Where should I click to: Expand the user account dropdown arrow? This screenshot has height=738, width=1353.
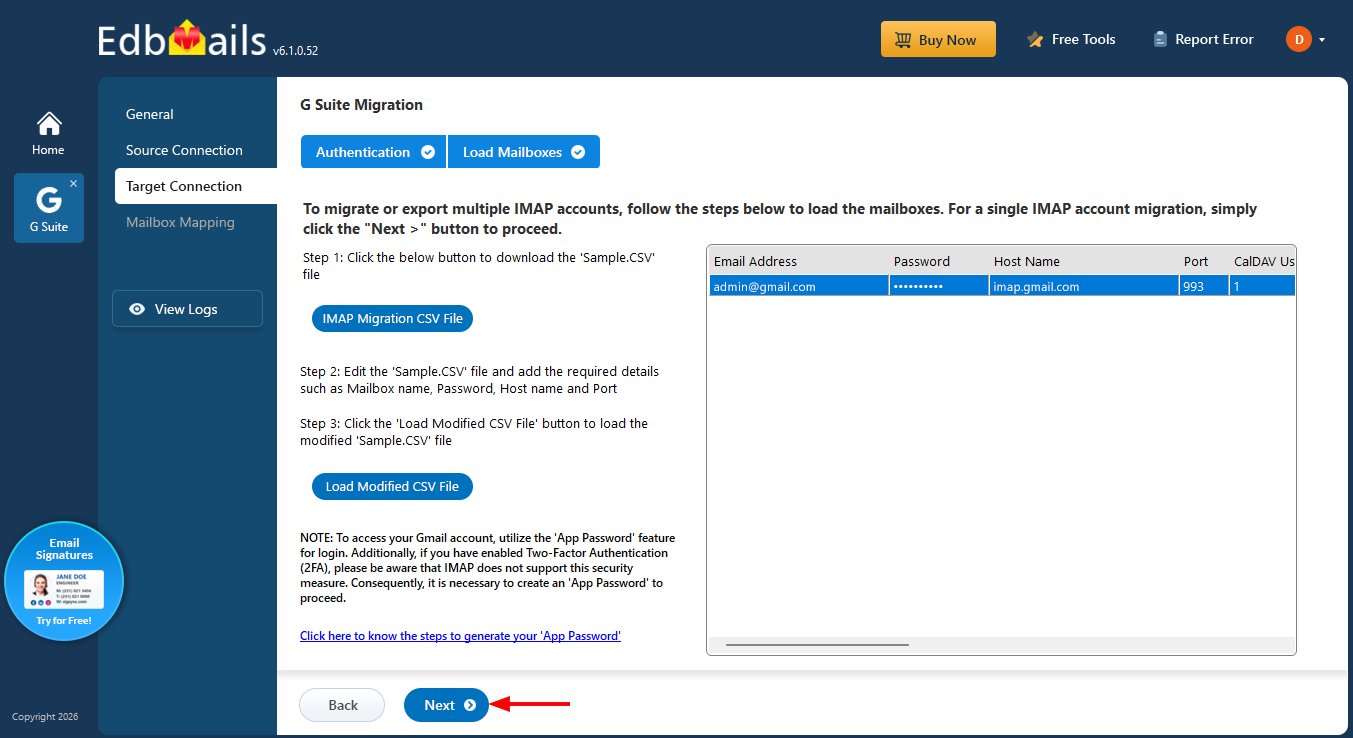coord(1322,41)
